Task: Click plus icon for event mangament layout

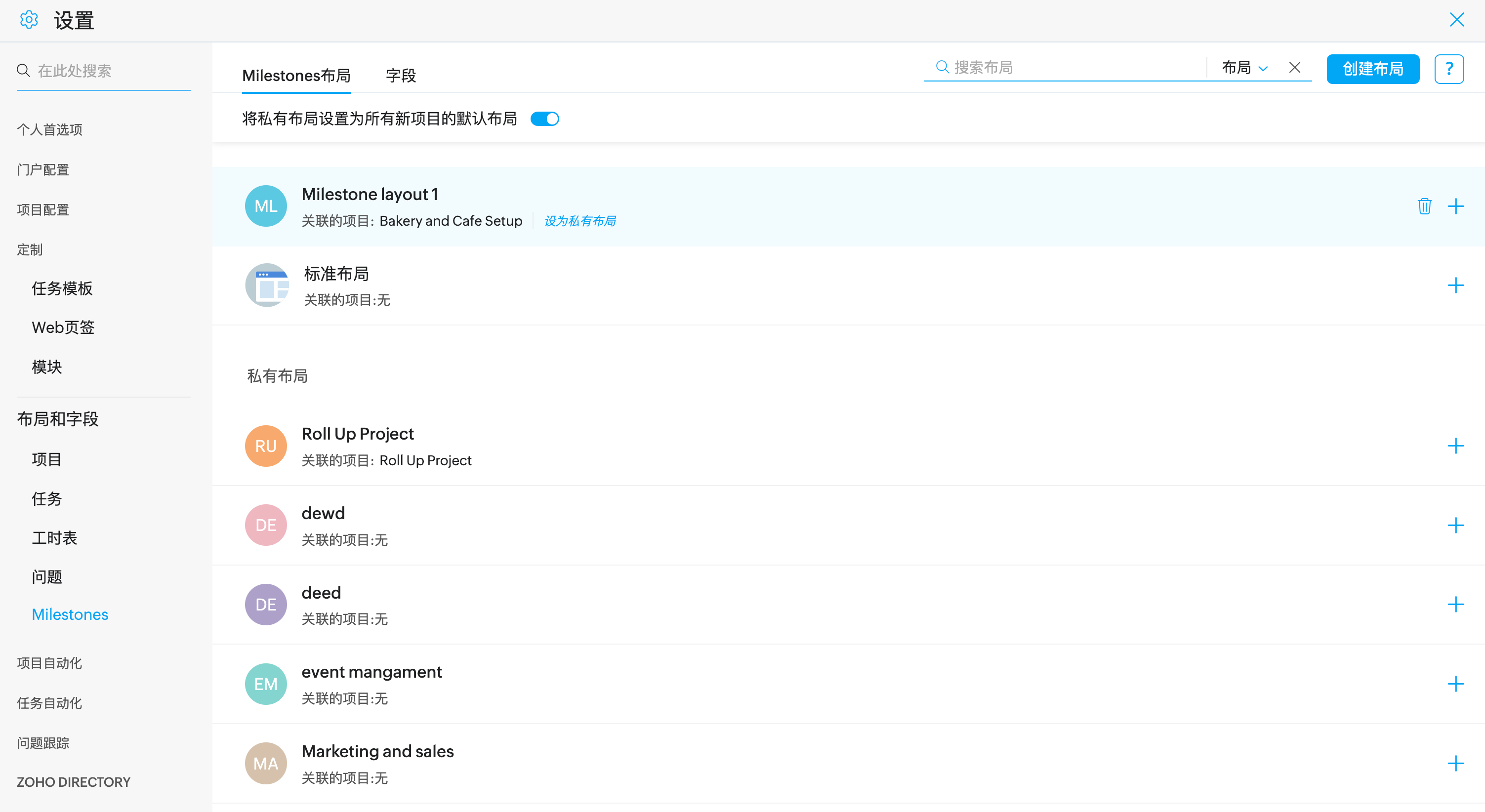Action: [1455, 684]
